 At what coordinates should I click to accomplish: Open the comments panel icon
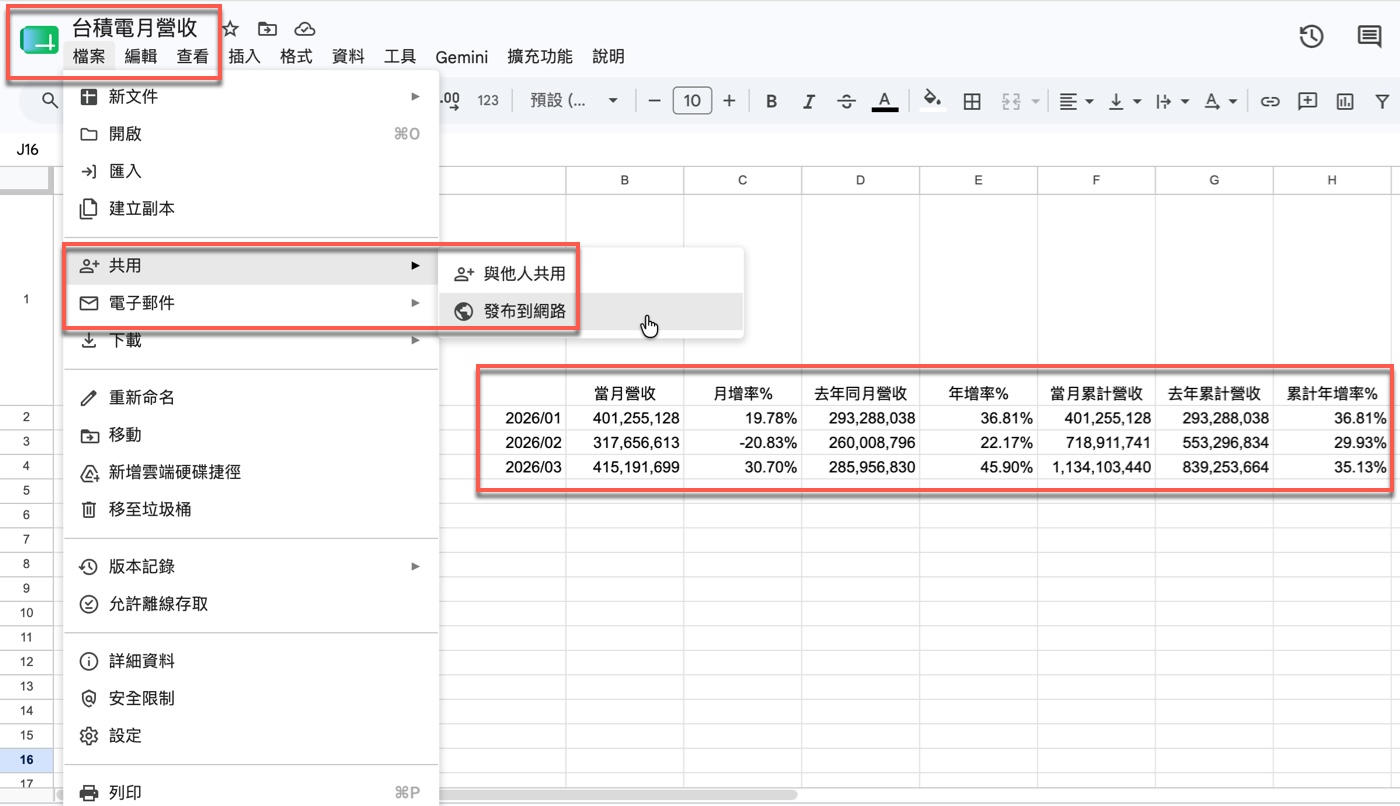(x=1369, y=37)
